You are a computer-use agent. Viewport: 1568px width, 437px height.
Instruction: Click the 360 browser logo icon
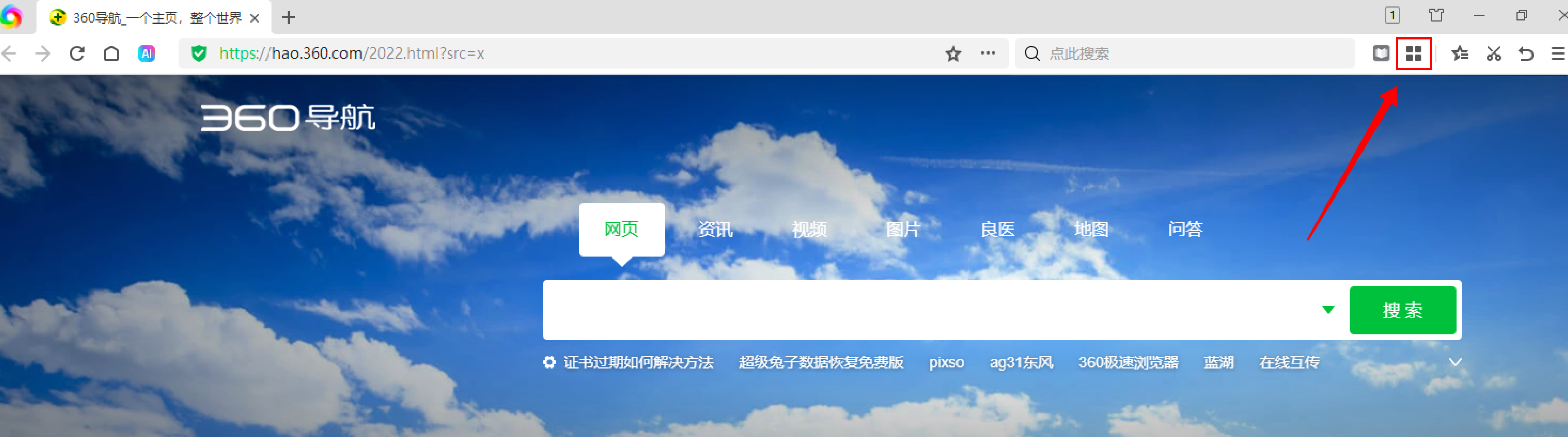[x=10, y=17]
